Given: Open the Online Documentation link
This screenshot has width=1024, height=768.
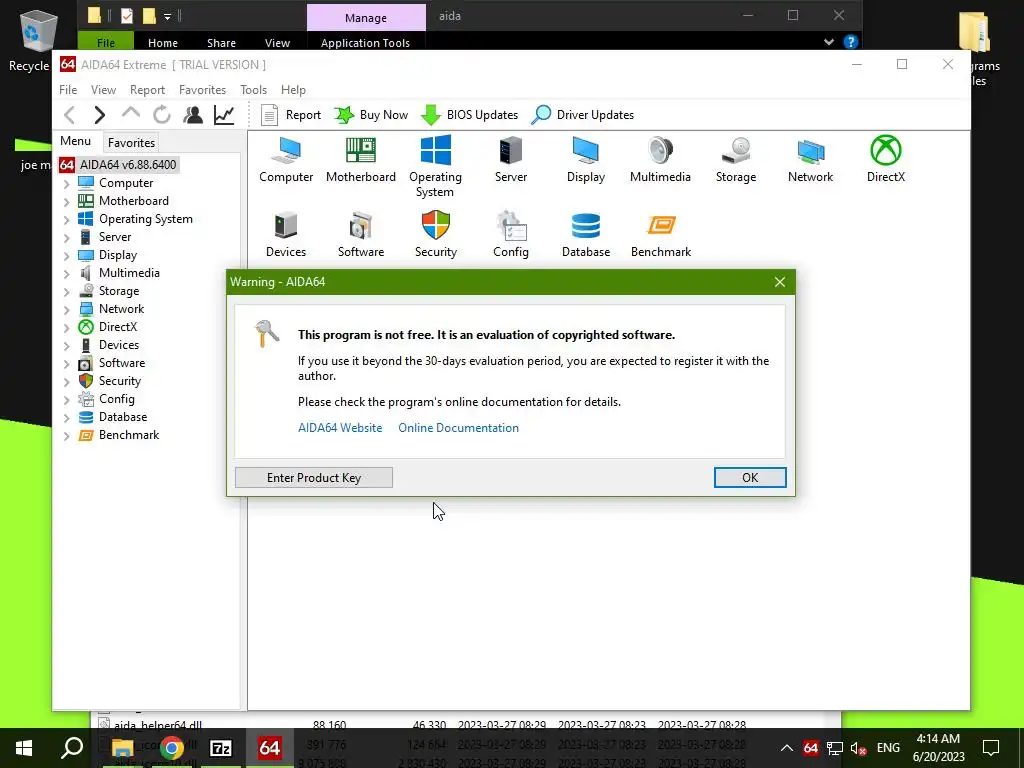Looking at the screenshot, I should pyautogui.click(x=458, y=428).
